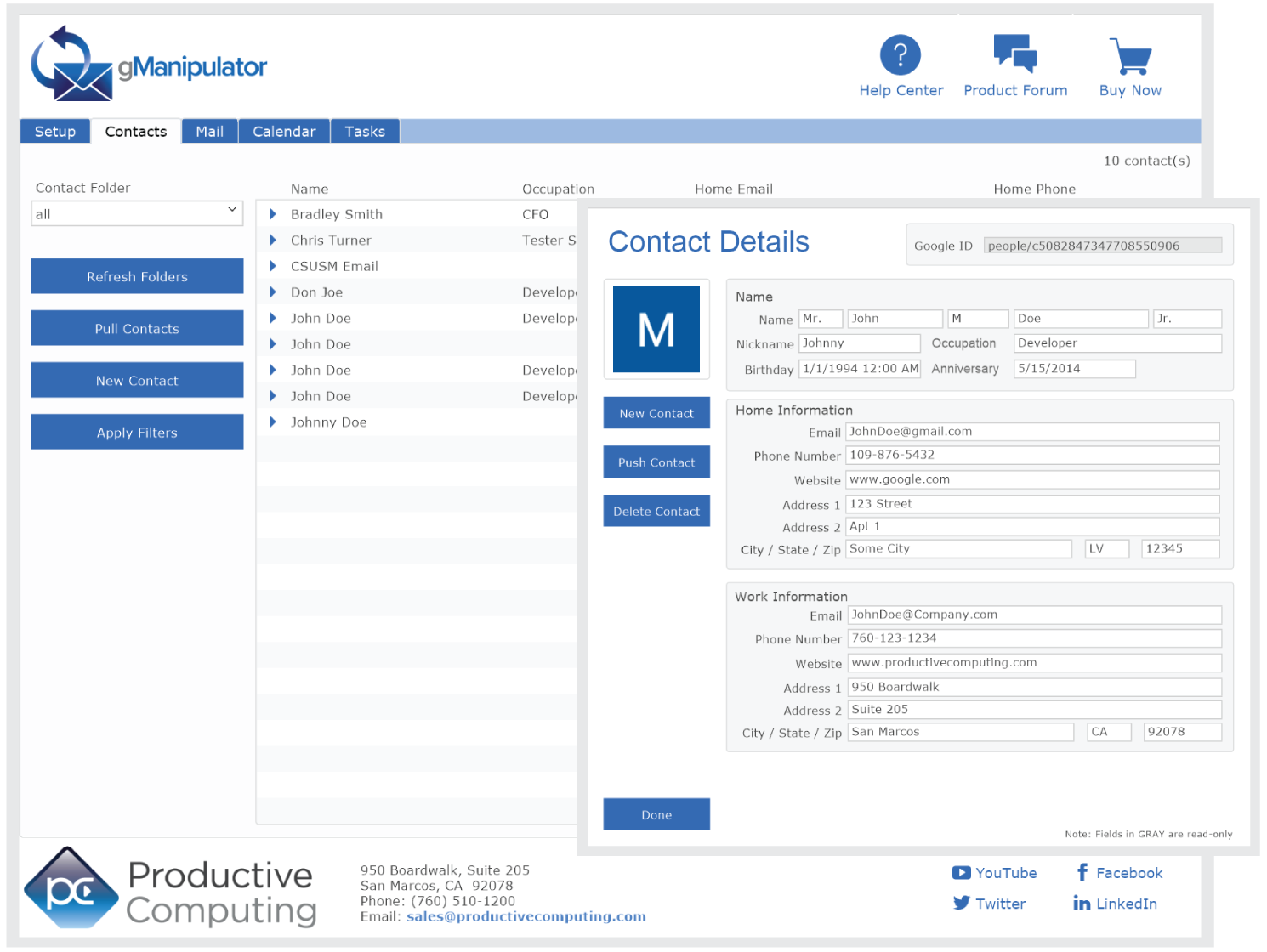The height and width of the screenshot is (952, 1267).
Task: Open the Setup tab
Action: [x=55, y=132]
